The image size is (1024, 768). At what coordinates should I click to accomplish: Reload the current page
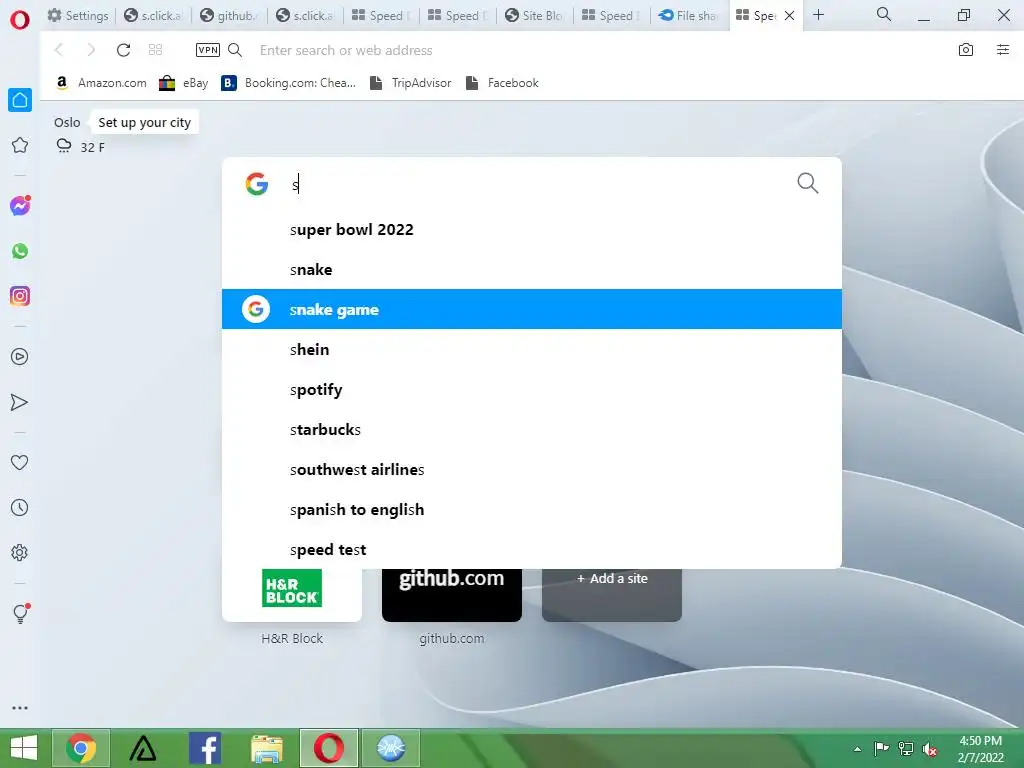pyautogui.click(x=123, y=50)
